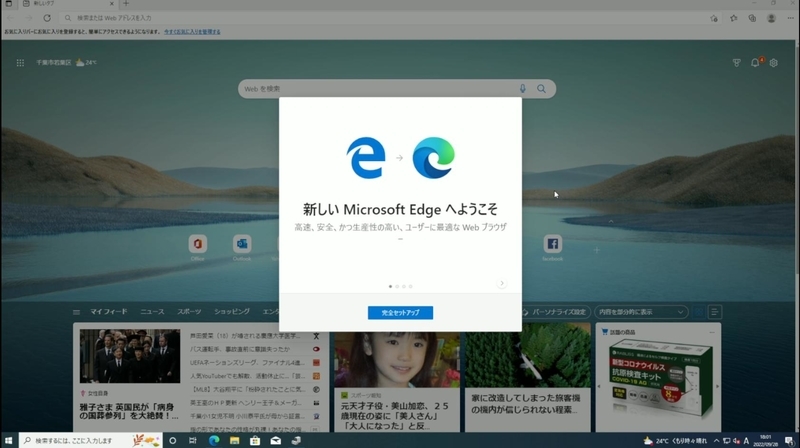
Task: Open the Action Center notification icon
Action: pos(789,441)
